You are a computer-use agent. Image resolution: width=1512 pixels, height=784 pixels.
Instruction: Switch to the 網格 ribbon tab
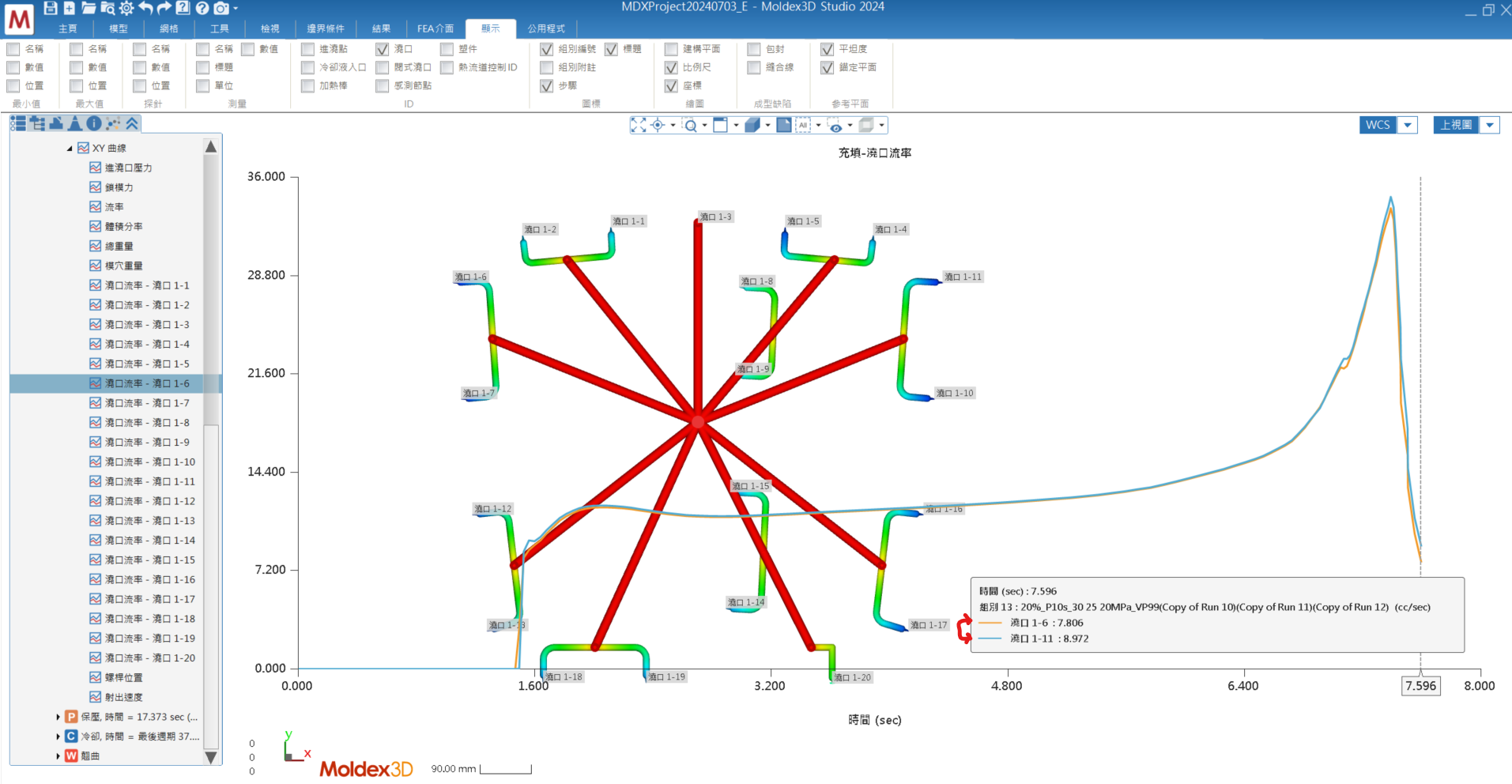pyautogui.click(x=169, y=28)
